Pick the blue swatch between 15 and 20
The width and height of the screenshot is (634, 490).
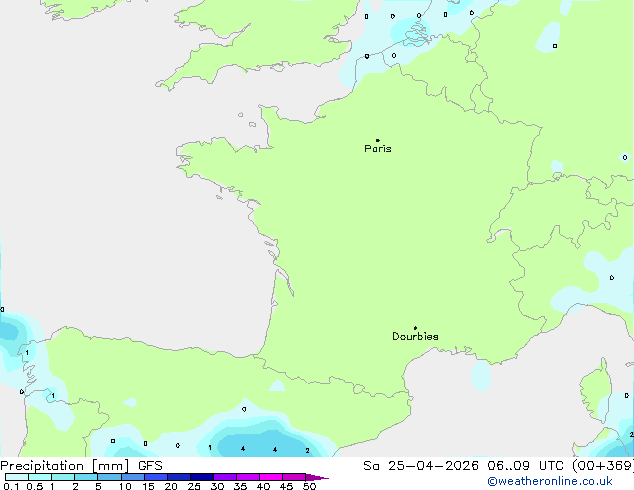pos(156,477)
